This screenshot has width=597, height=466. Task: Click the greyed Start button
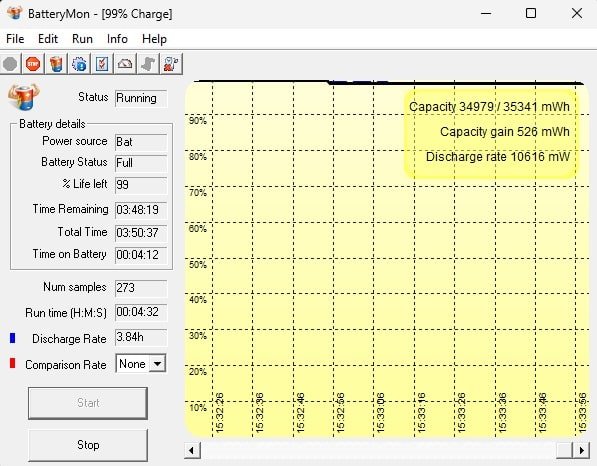pyautogui.click(x=88, y=403)
